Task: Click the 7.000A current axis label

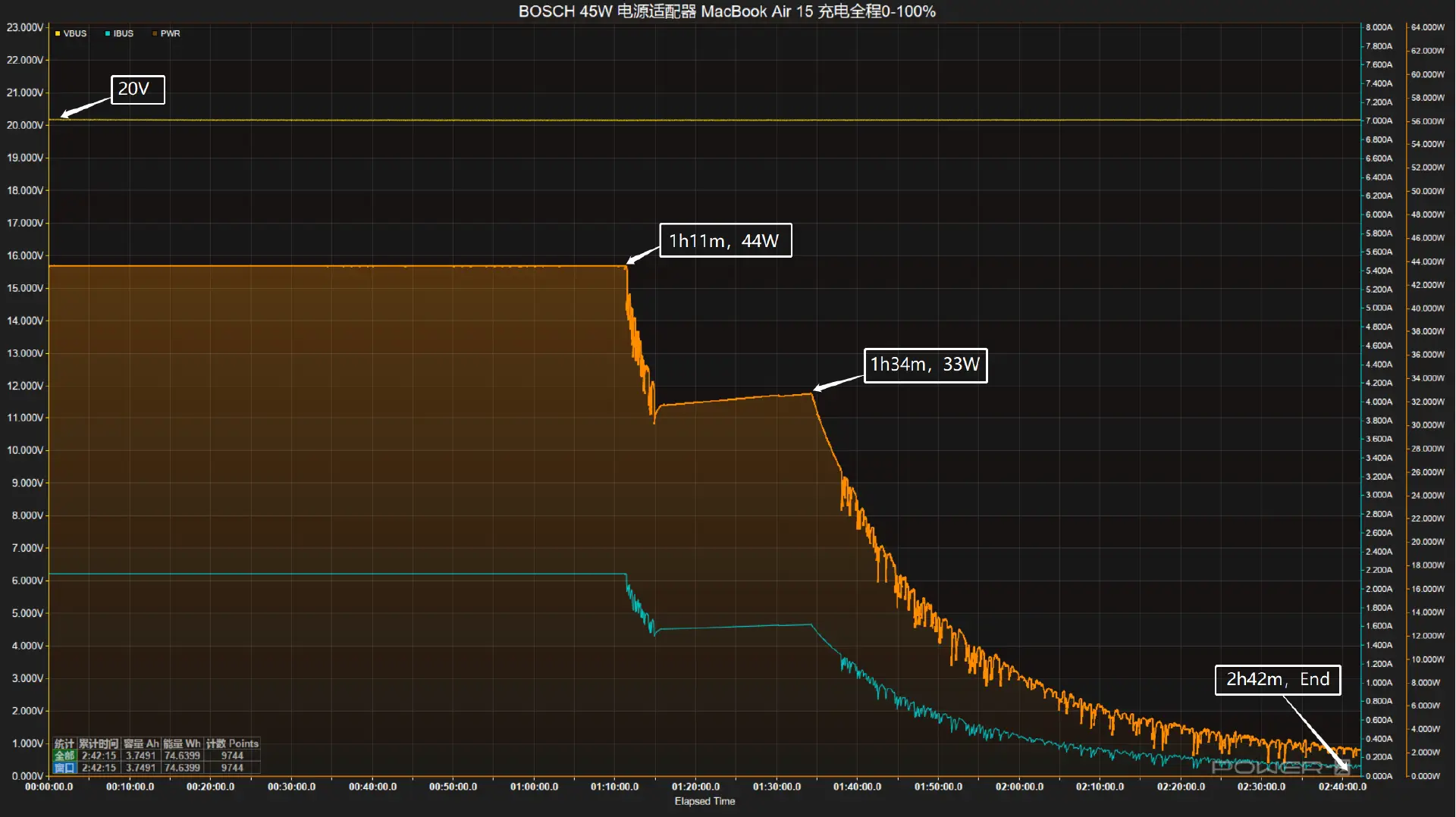Action: pyautogui.click(x=1379, y=121)
